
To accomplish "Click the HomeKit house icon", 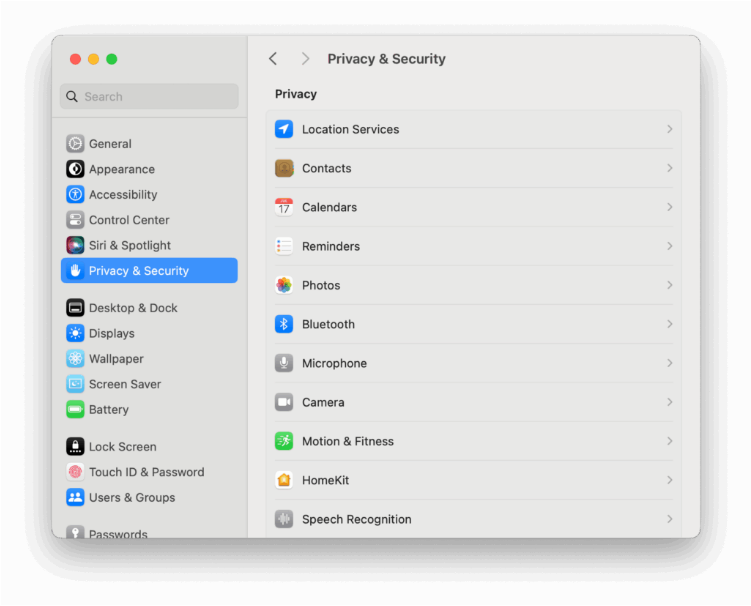I will tap(284, 480).
